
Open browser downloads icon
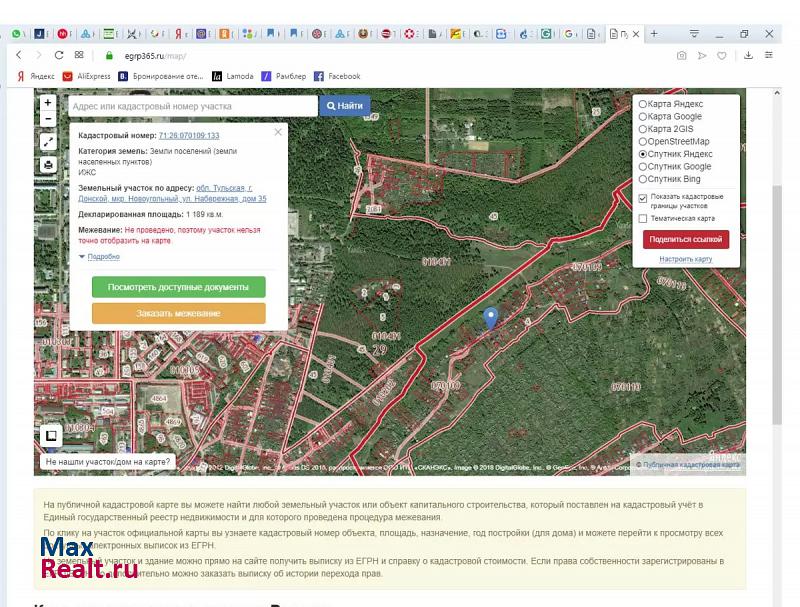[748, 56]
